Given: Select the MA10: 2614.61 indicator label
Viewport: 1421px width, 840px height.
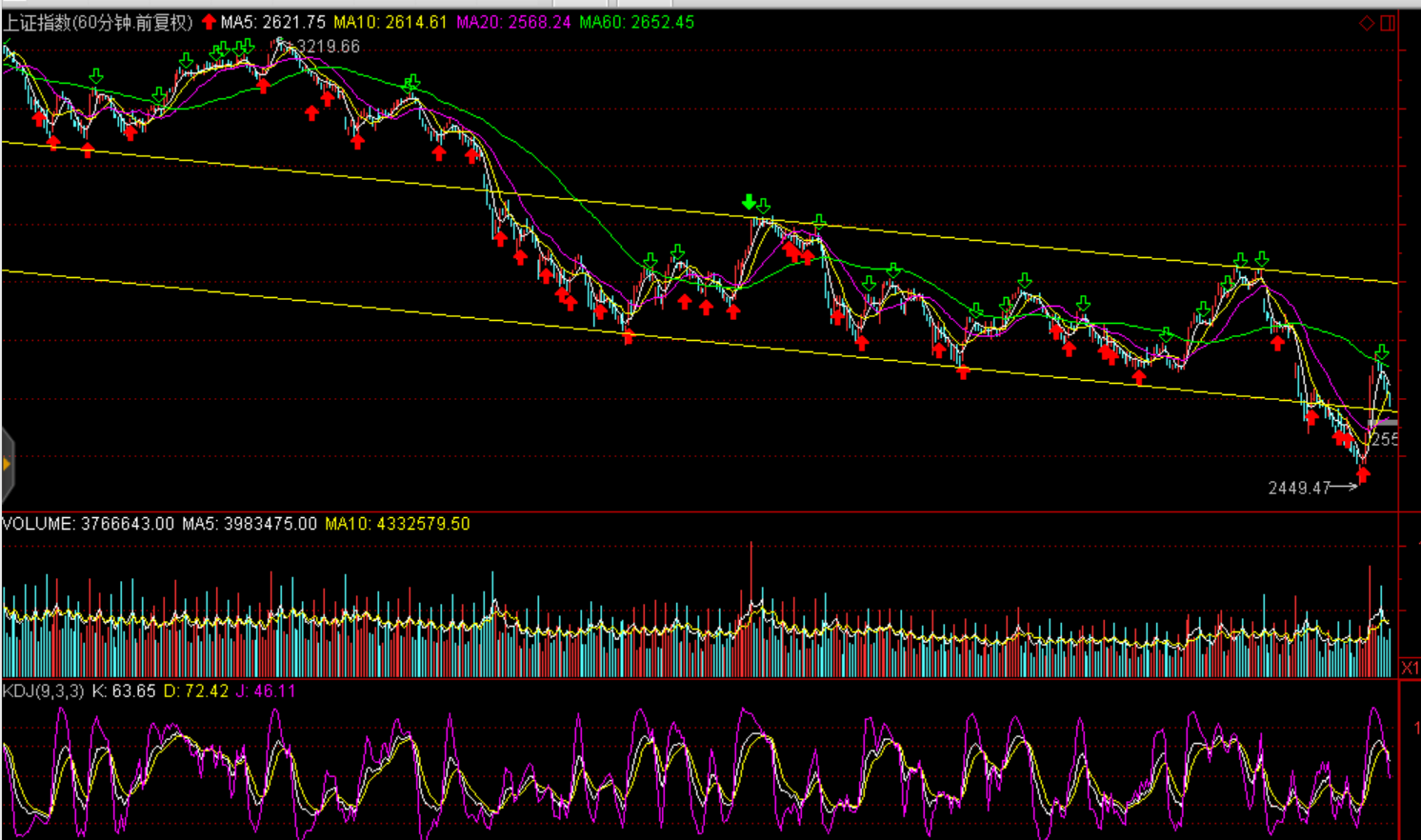Looking at the screenshot, I should pos(390,22).
